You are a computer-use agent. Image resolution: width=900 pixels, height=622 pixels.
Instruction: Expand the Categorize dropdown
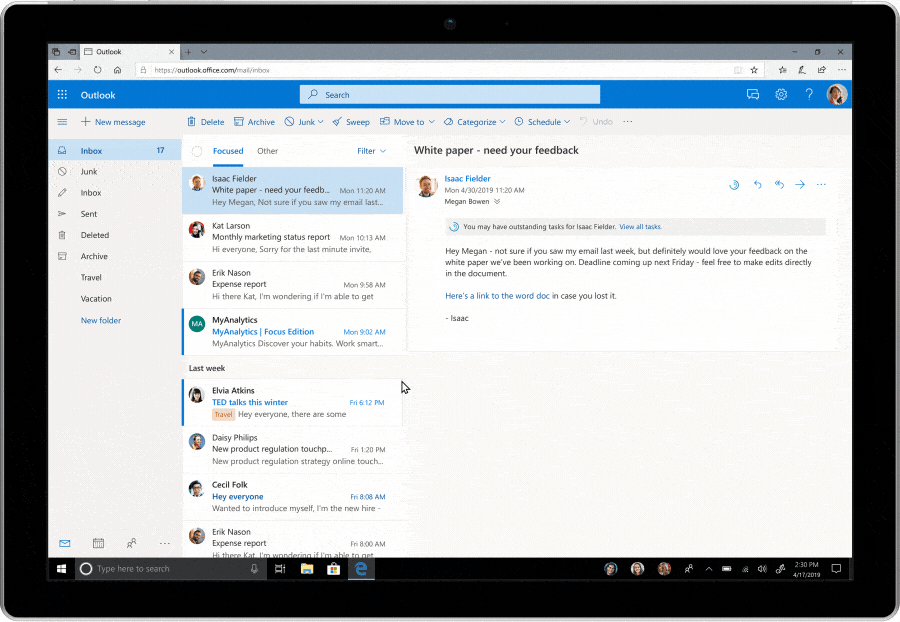click(474, 121)
